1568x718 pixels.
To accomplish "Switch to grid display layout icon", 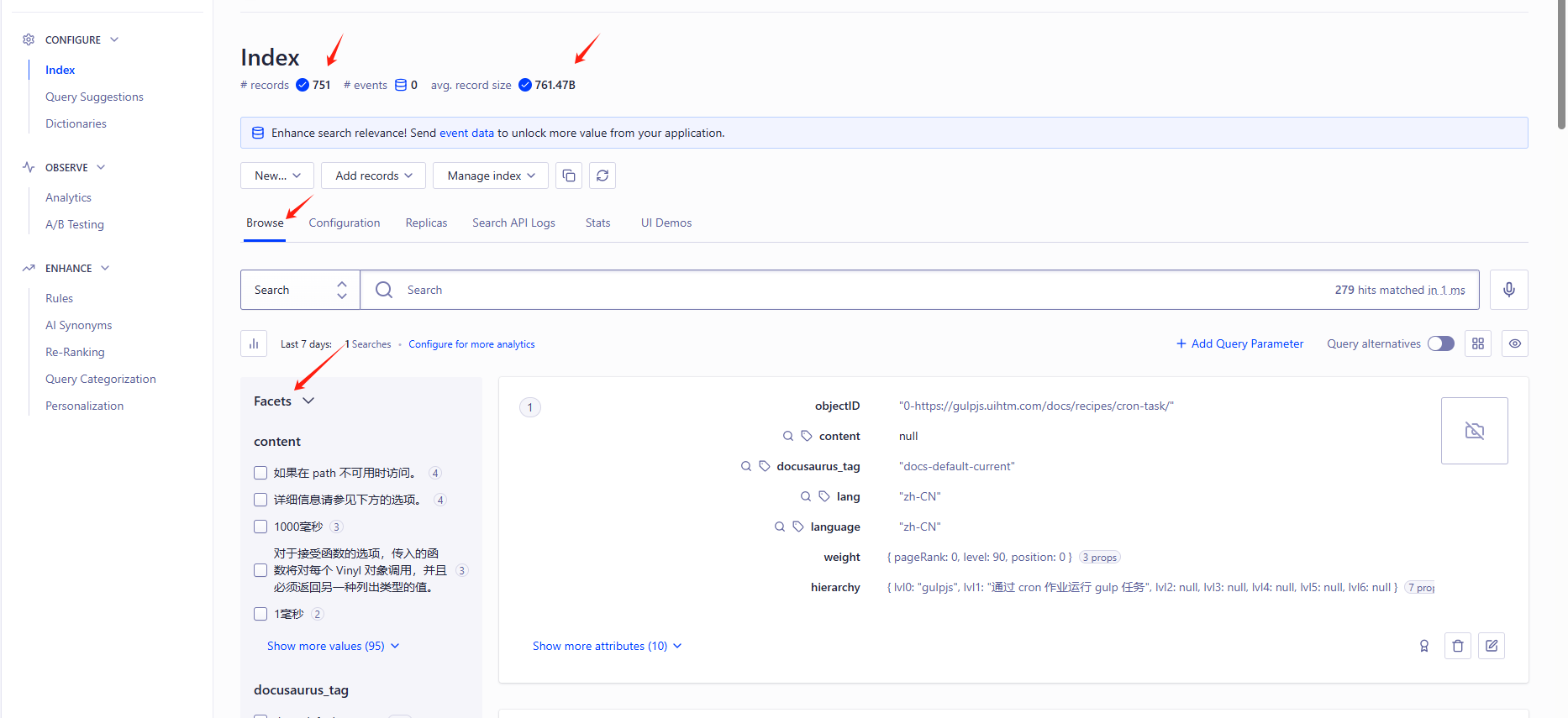I will click(1478, 343).
